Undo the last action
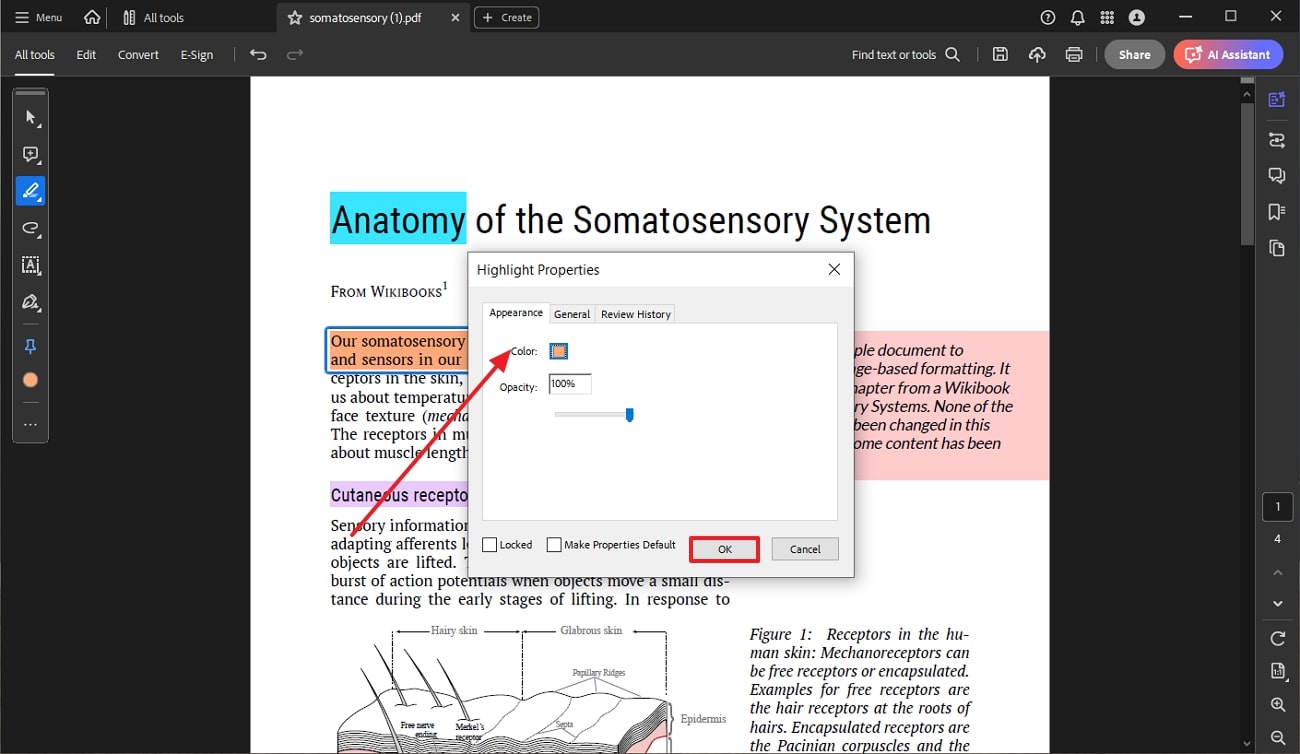This screenshot has width=1300, height=754. [258, 55]
